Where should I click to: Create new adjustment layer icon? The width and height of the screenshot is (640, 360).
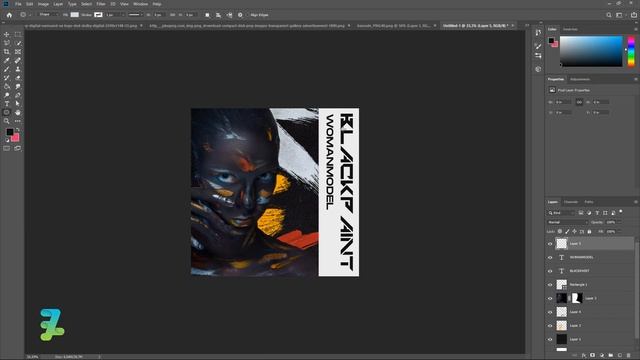(602, 356)
